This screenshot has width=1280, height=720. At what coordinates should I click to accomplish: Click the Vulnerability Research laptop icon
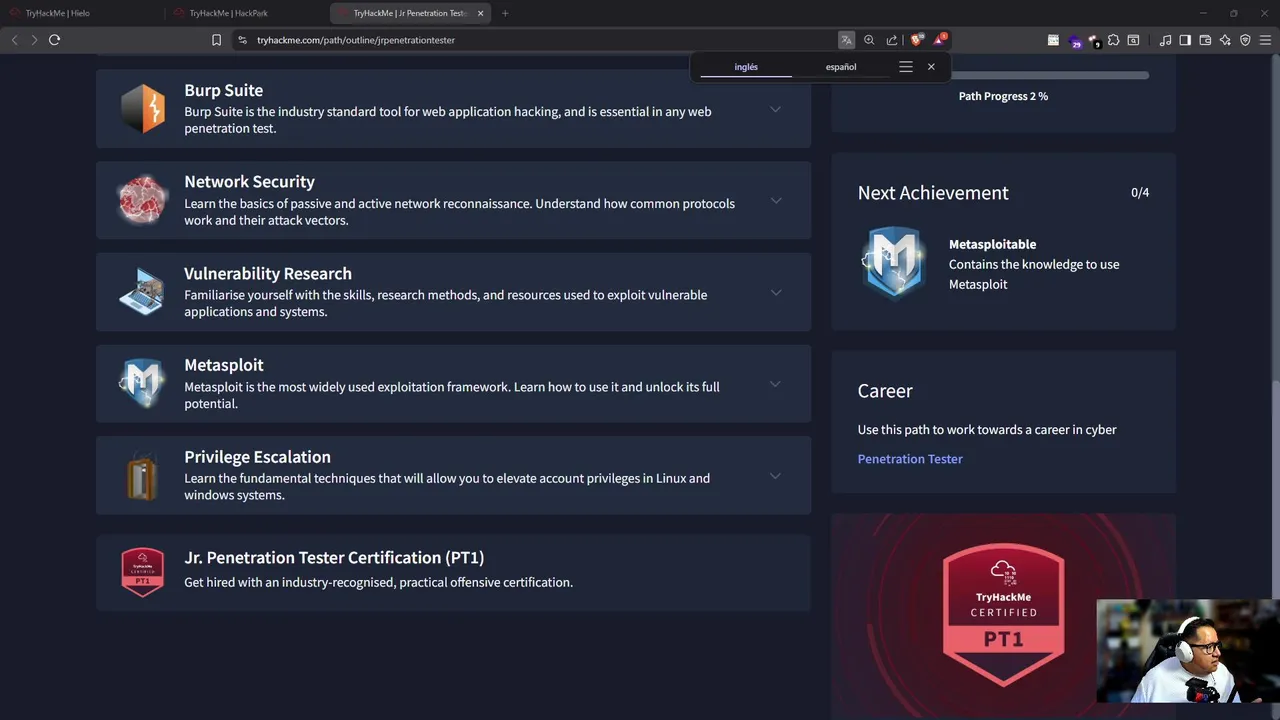coord(142,292)
